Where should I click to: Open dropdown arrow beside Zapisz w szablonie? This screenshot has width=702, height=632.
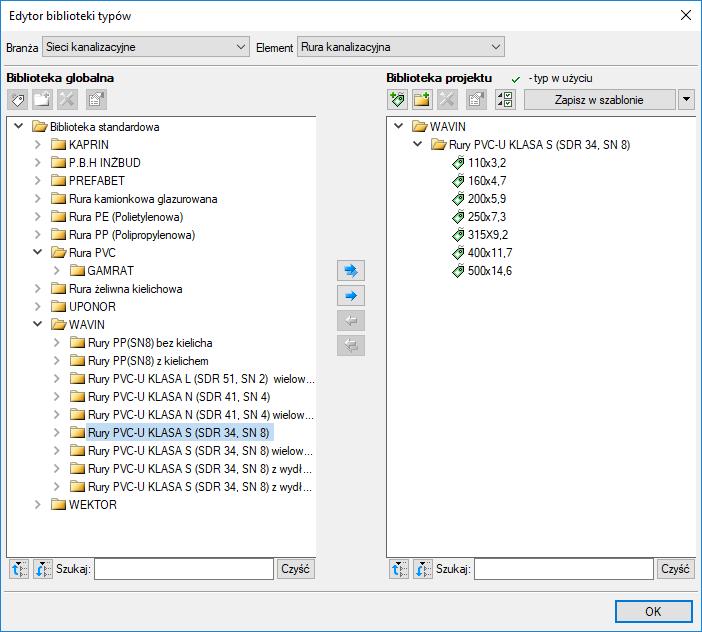[687, 100]
